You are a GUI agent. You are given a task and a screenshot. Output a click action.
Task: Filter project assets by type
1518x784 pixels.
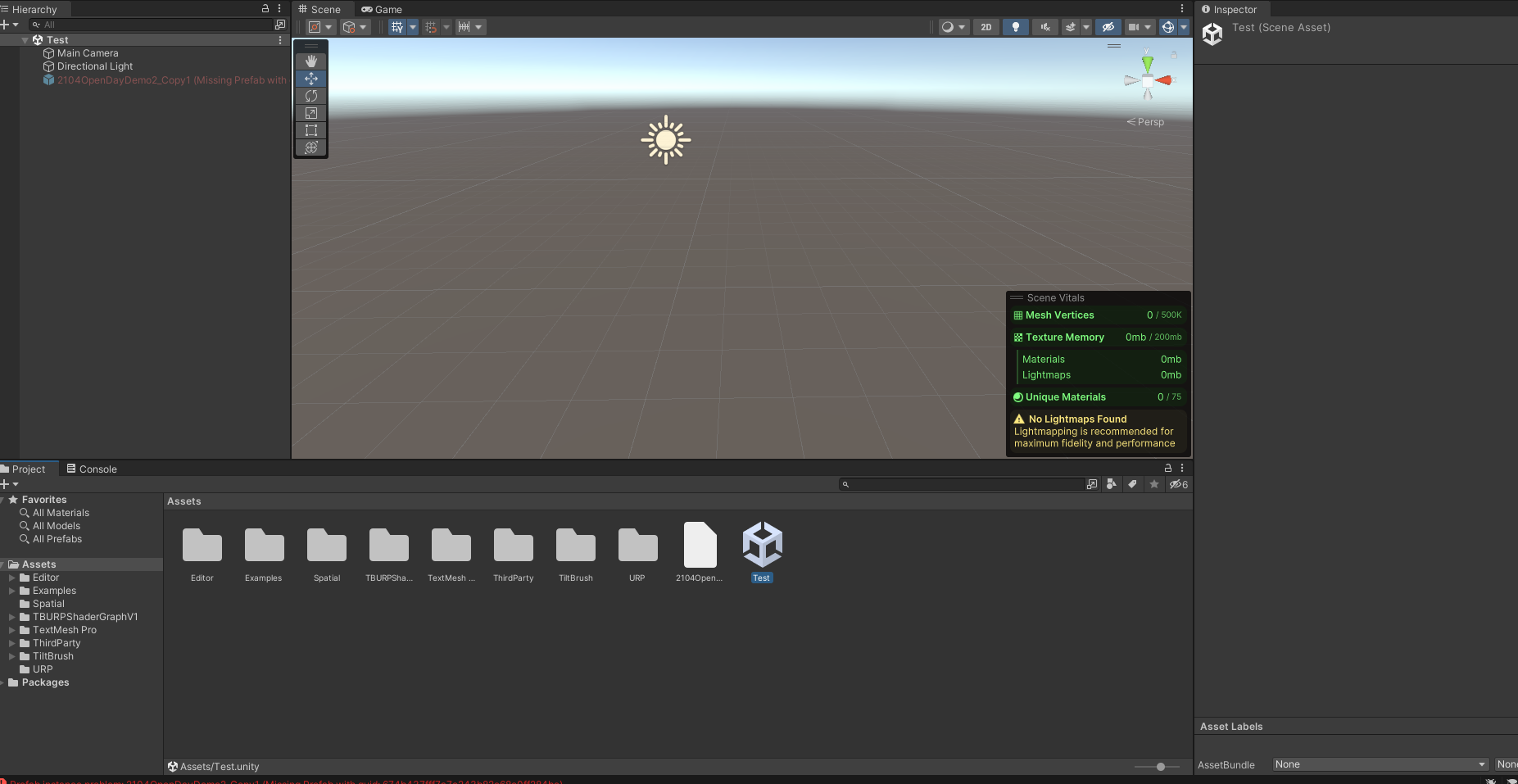click(1111, 484)
